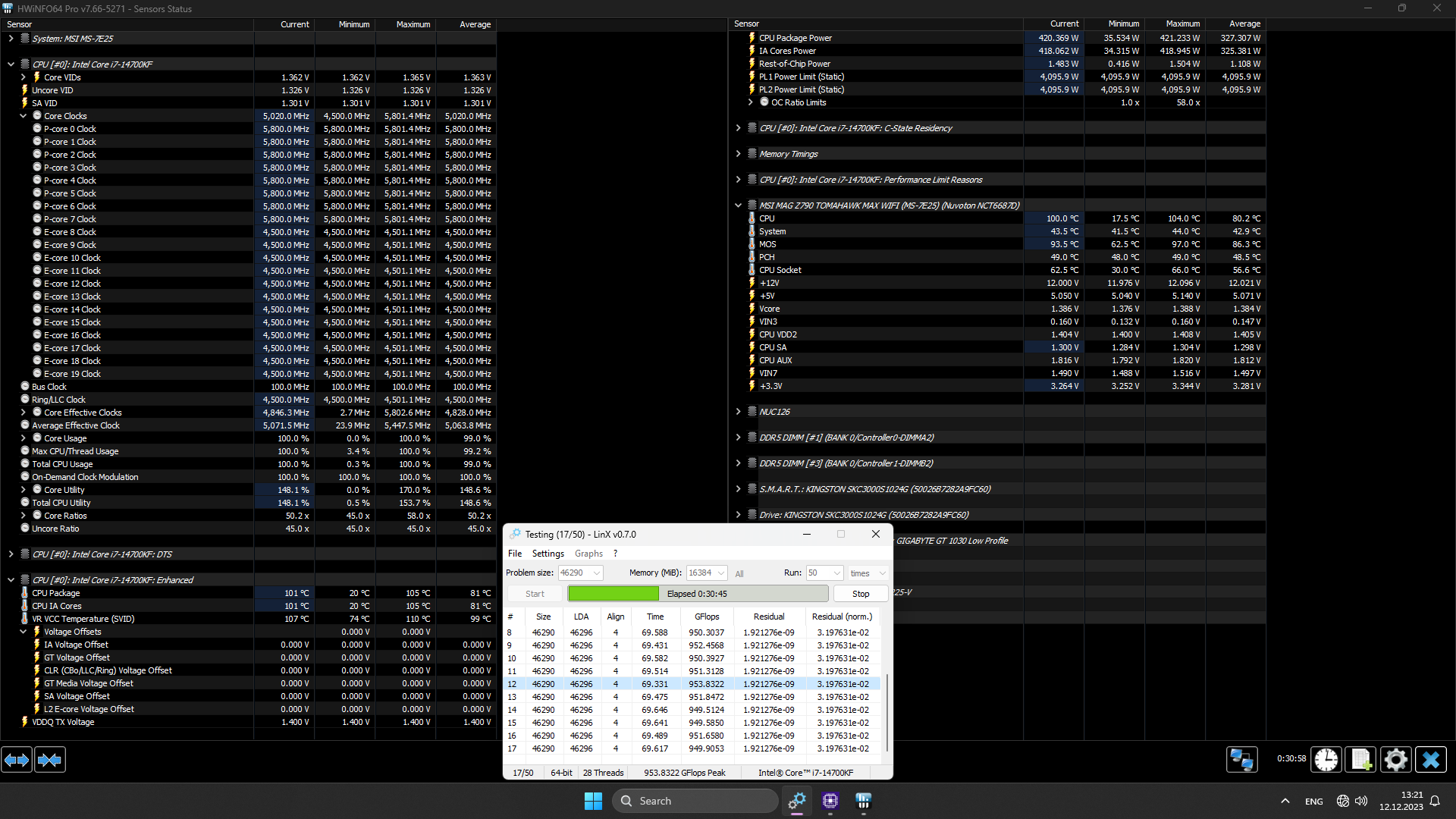Click the blue X close sensors icon
This screenshot has width=1456, height=819.
[1431, 759]
